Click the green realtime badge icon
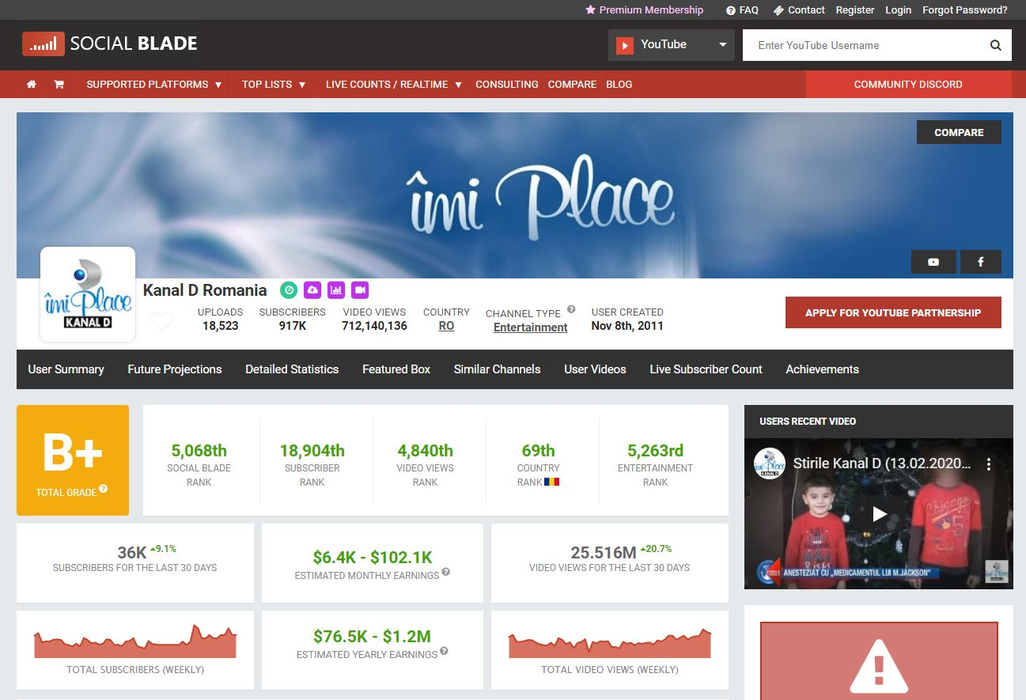 point(289,290)
